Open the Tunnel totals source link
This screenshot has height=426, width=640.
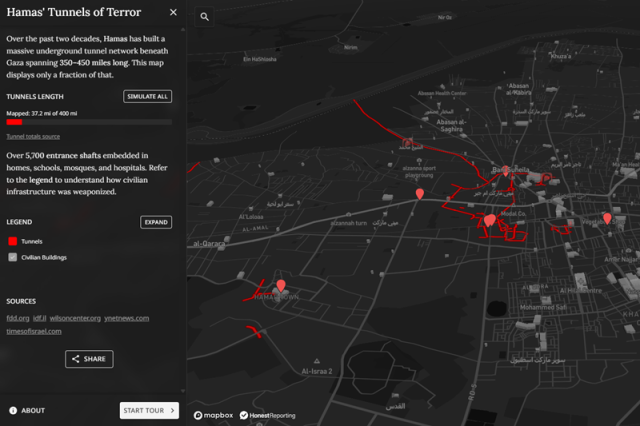[x=33, y=136]
